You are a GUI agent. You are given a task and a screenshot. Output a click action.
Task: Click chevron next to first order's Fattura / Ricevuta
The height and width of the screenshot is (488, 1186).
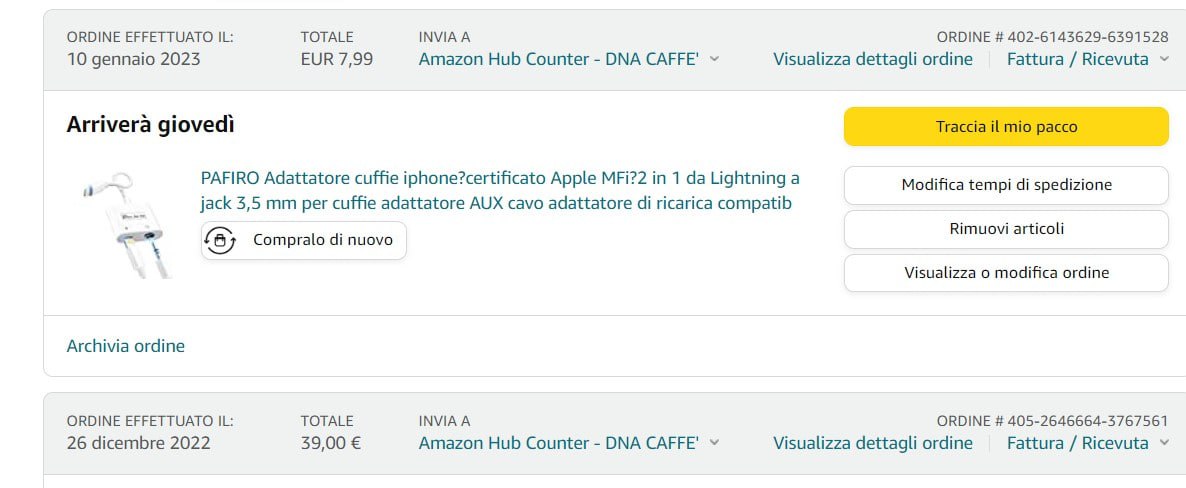(x=1164, y=59)
